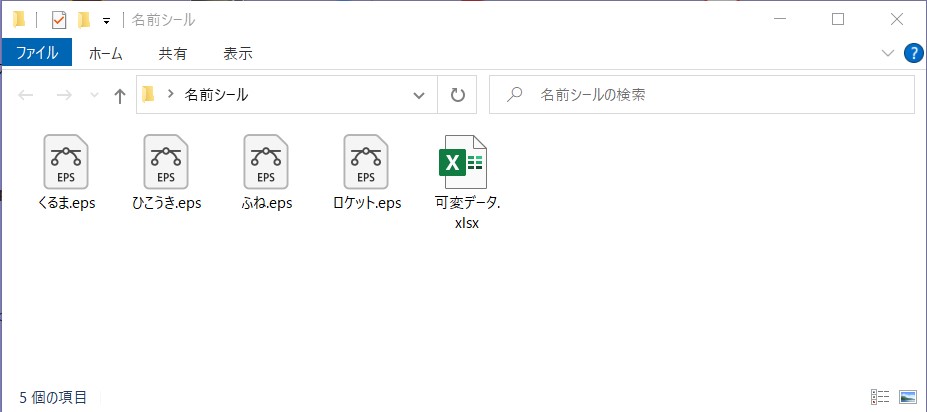Go up one folder level
The width and height of the screenshot is (927, 412).
120,95
